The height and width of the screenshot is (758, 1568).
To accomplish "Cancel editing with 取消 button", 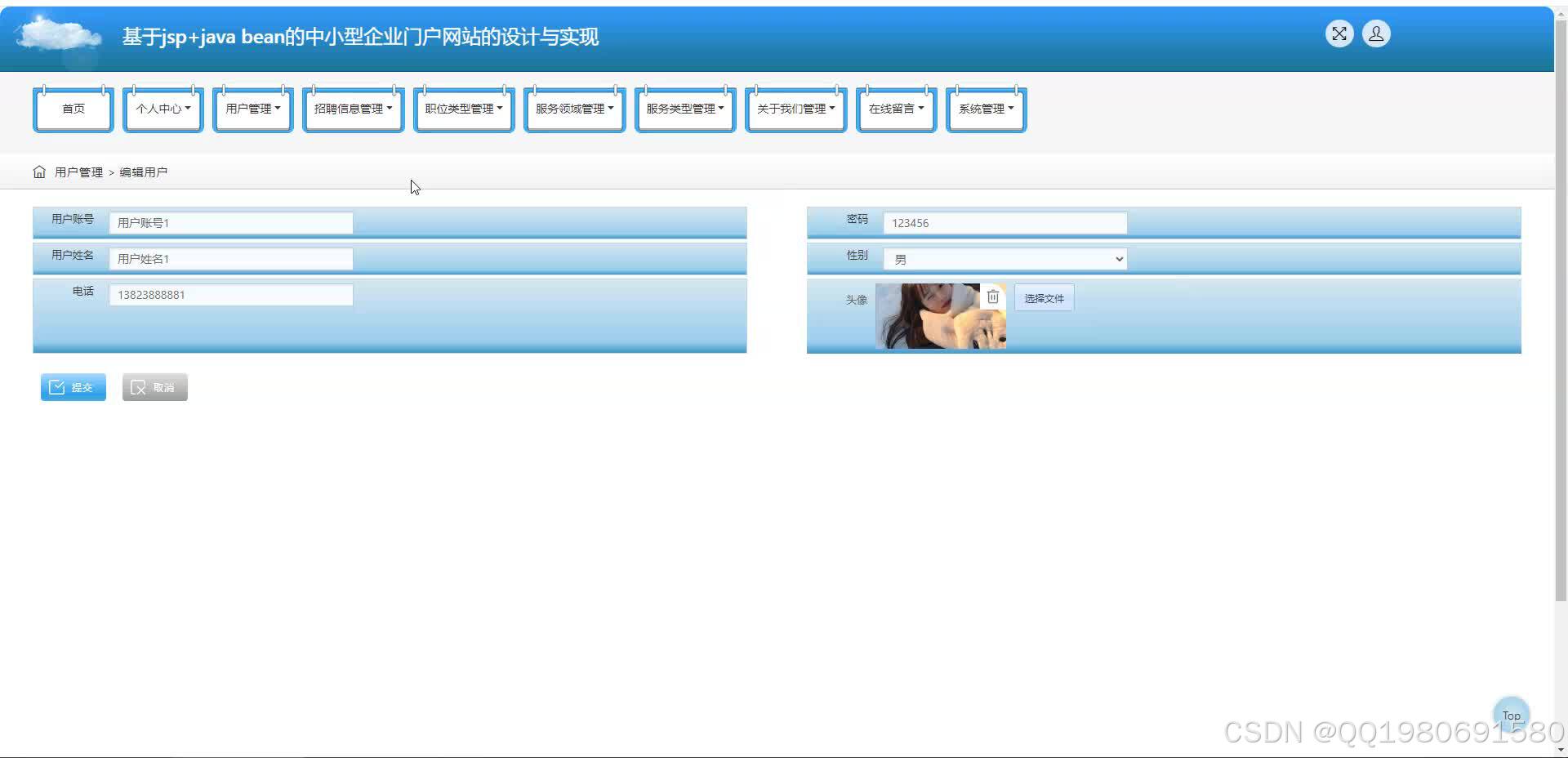I will (x=155, y=387).
